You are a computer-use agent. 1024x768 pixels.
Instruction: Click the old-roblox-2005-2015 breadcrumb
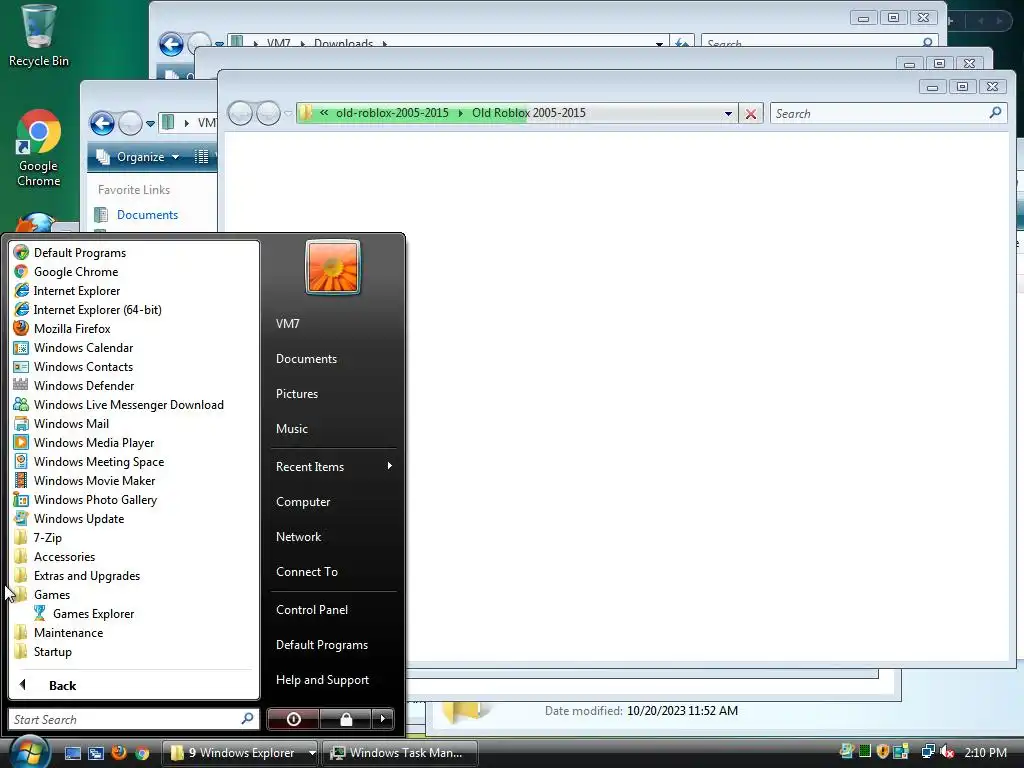click(392, 113)
